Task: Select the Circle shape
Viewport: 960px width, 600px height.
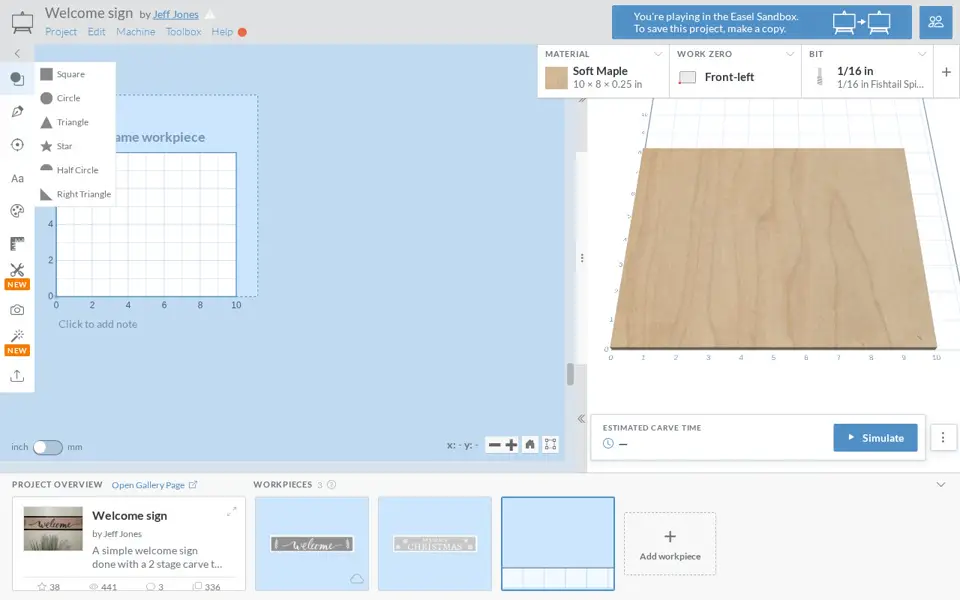Action: tap(60, 98)
